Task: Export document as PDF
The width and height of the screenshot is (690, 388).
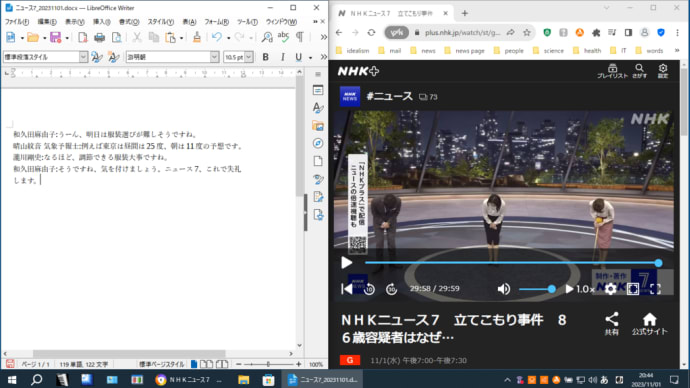Action: click(82, 37)
